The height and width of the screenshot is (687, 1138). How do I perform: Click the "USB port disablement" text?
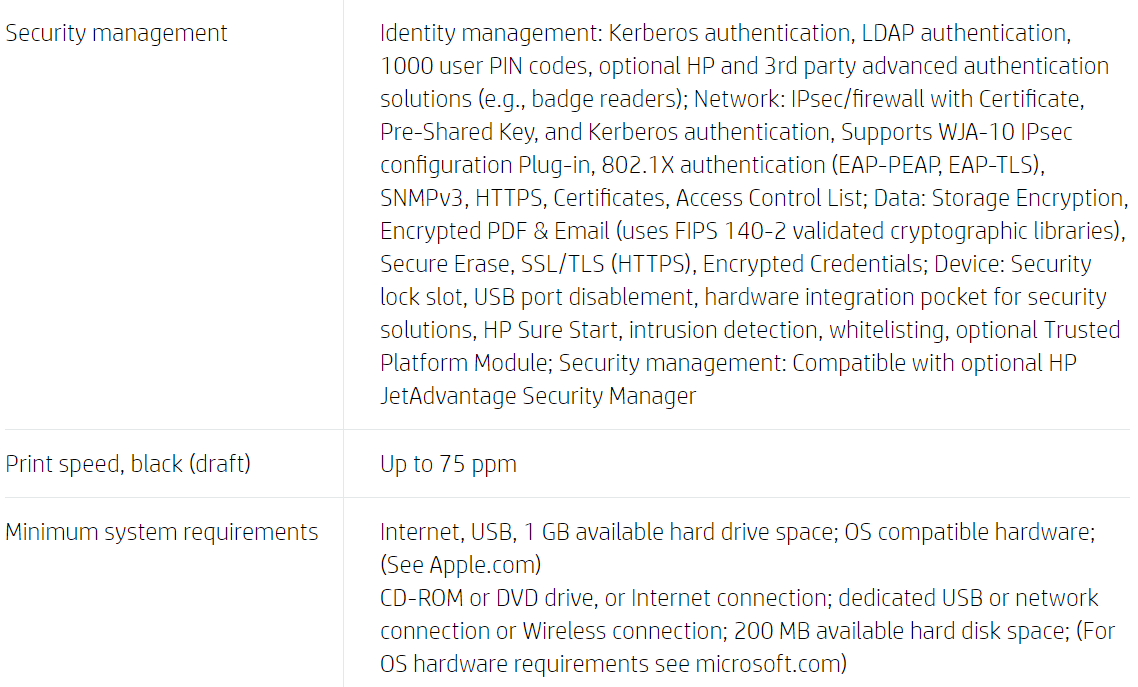tap(583, 297)
